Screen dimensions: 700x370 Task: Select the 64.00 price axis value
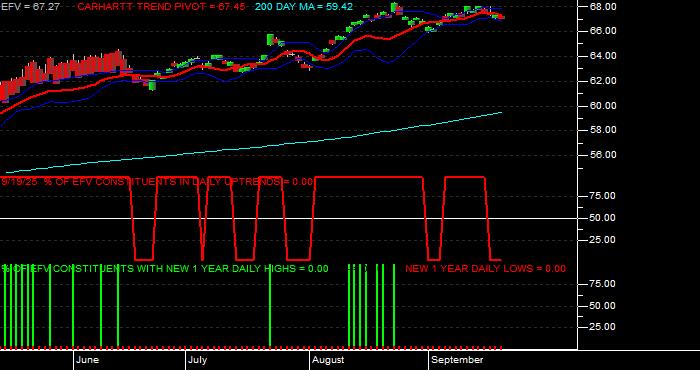click(x=604, y=56)
